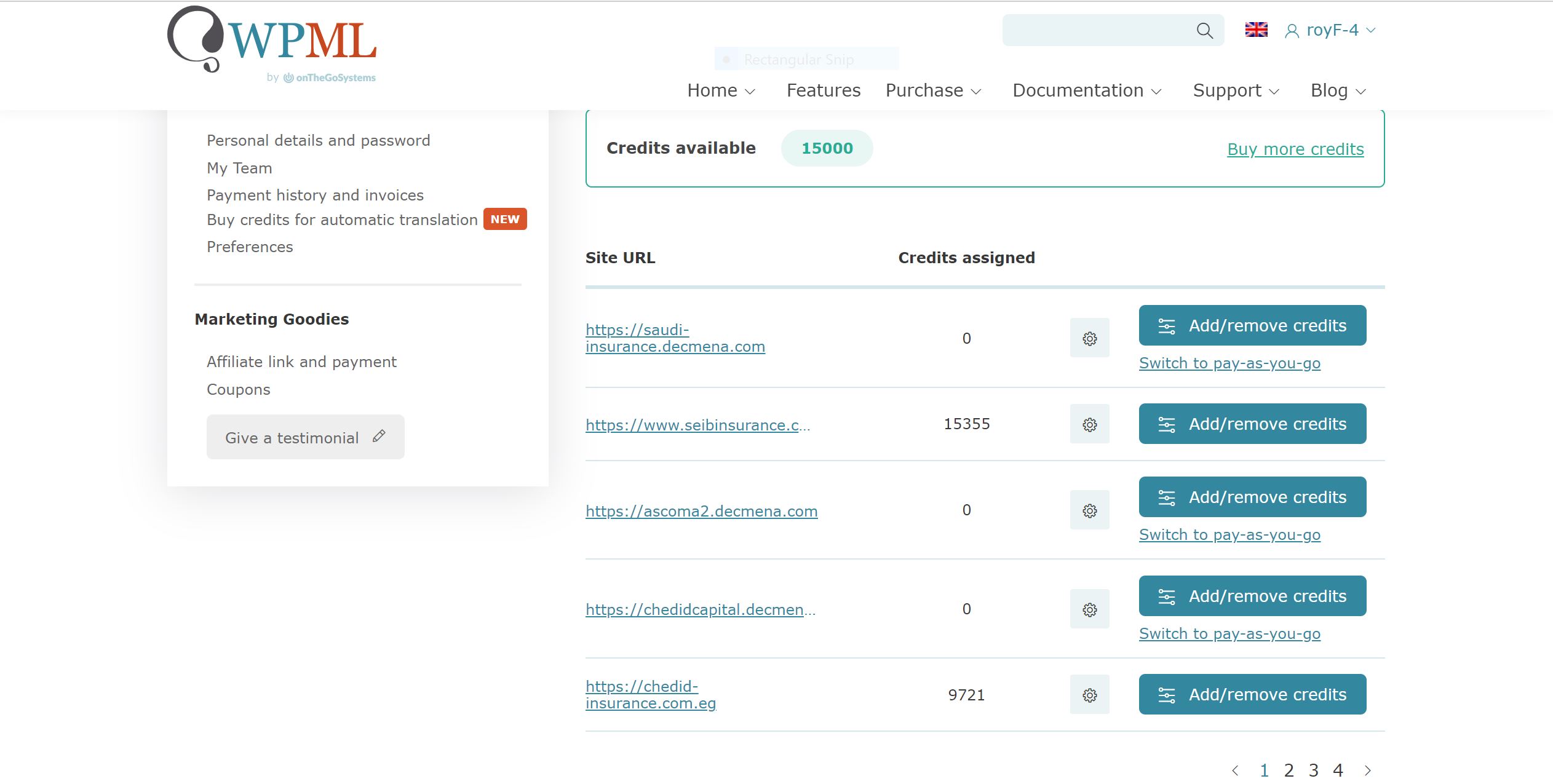Add/remove credits for ascoma2.decmena.com
Image resolution: width=1553 pixels, height=784 pixels.
[1252, 497]
